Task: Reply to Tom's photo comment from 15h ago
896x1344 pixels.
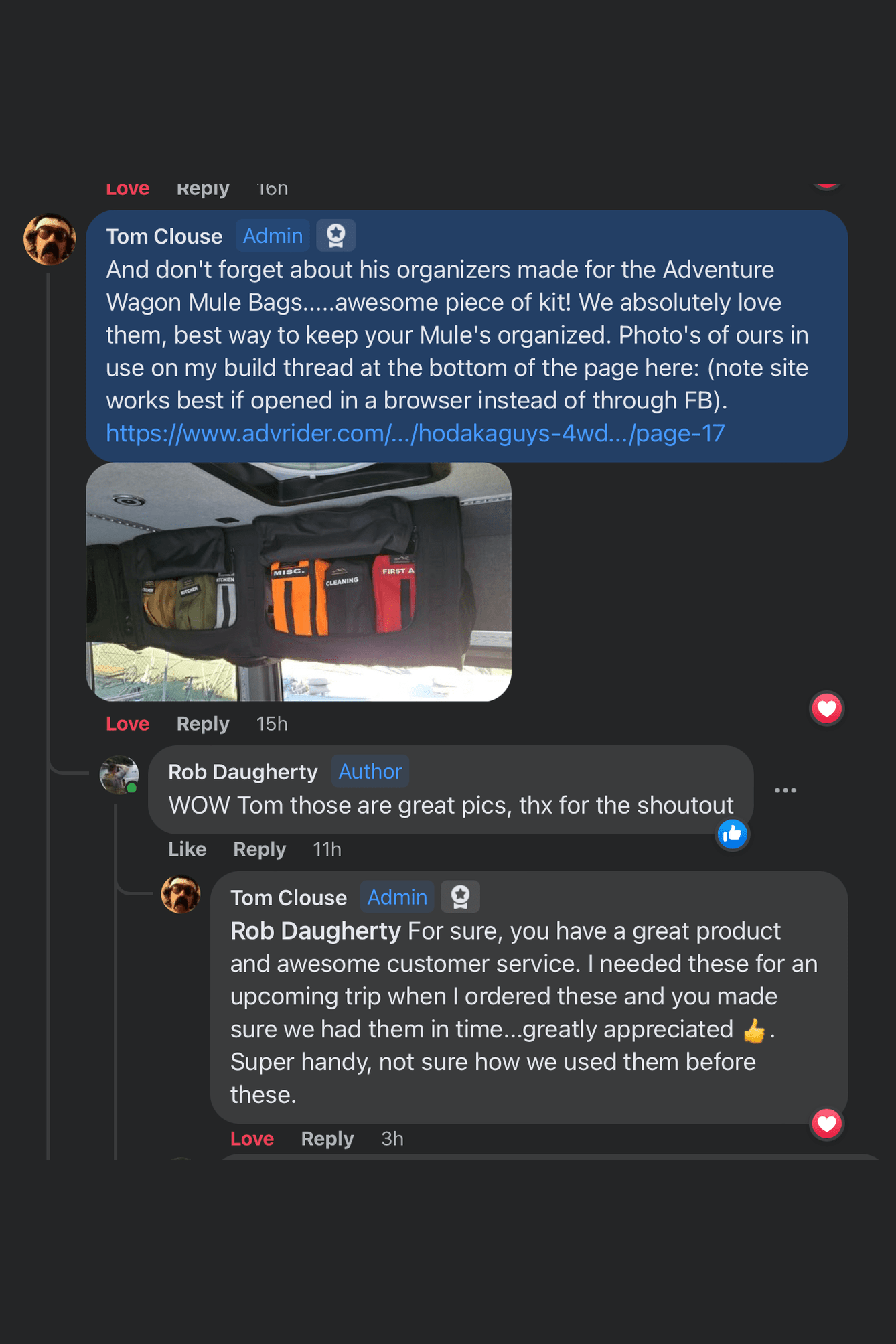Action: click(202, 724)
